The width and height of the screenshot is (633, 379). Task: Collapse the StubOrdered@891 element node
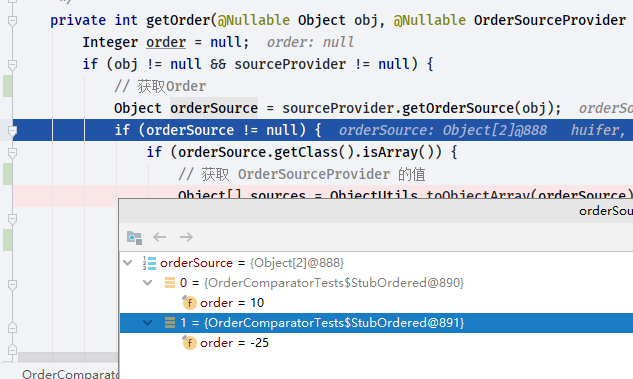pos(148,323)
